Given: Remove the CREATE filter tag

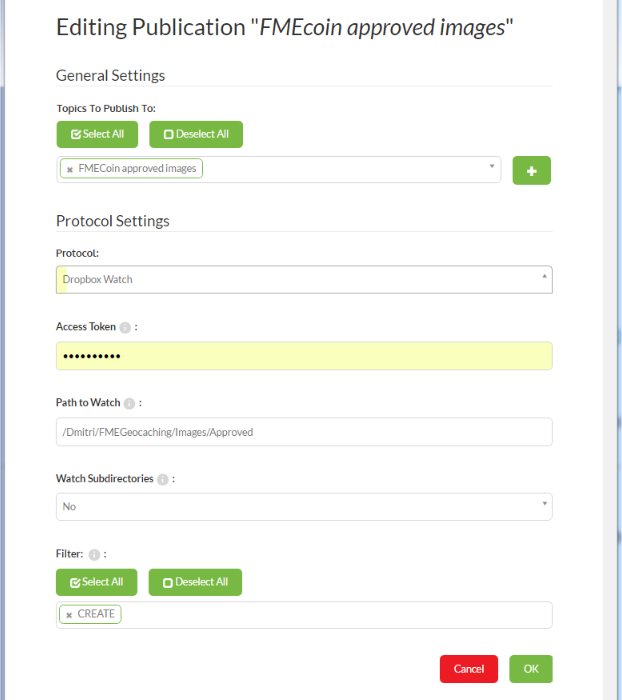Looking at the screenshot, I should (x=69, y=615).
